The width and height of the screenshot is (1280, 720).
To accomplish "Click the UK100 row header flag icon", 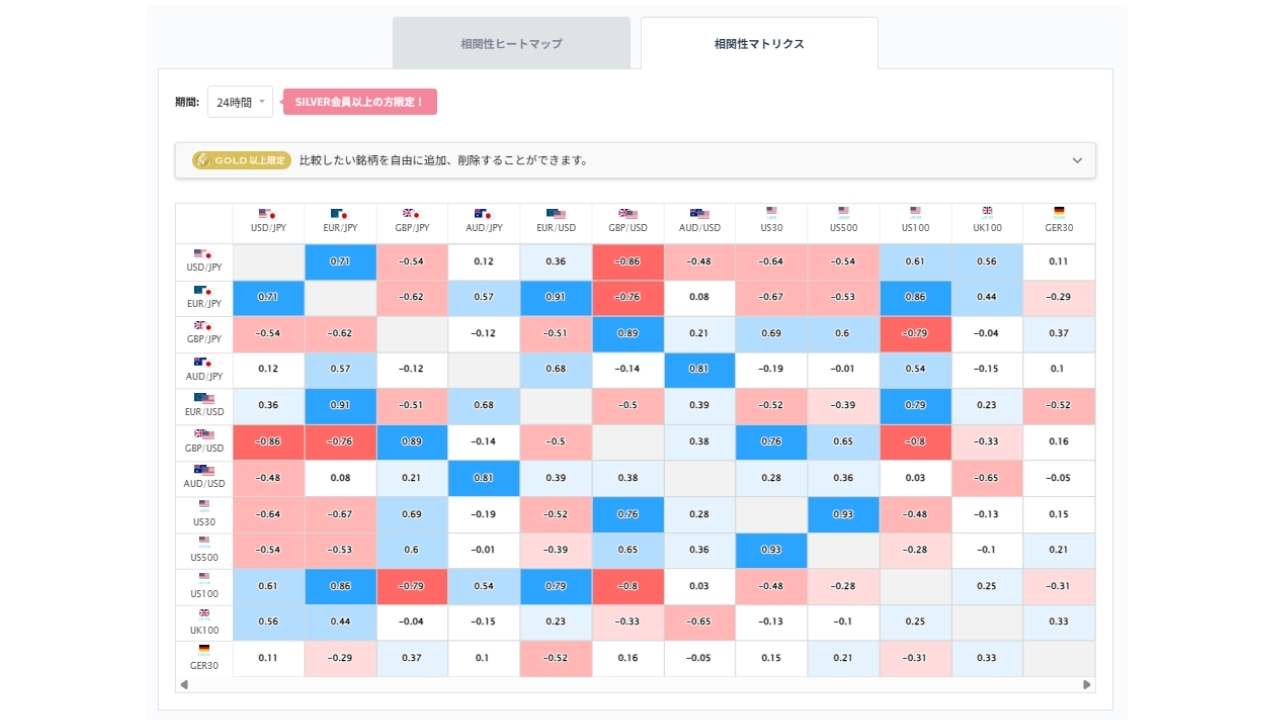I will pyautogui.click(x=204, y=614).
